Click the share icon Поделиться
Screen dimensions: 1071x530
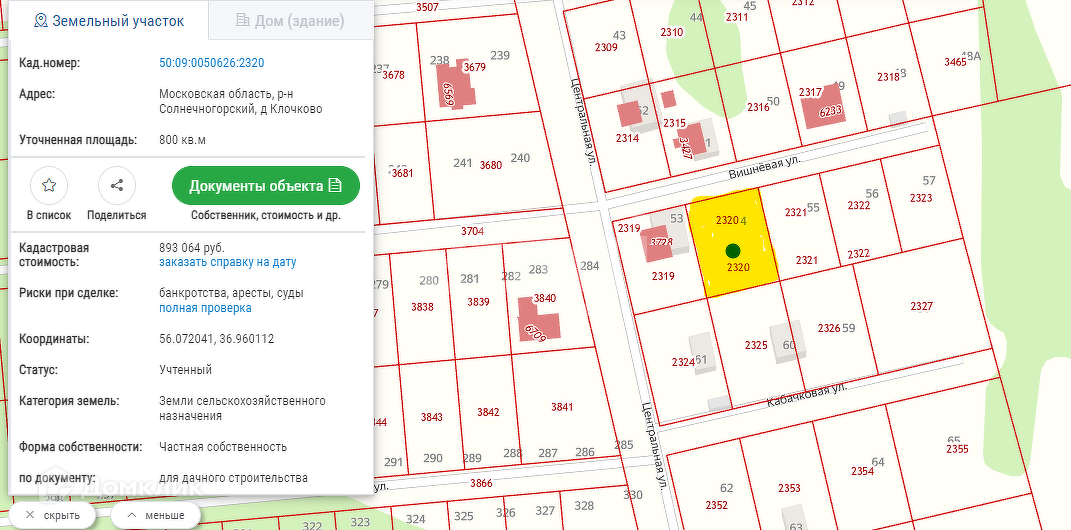(117, 185)
